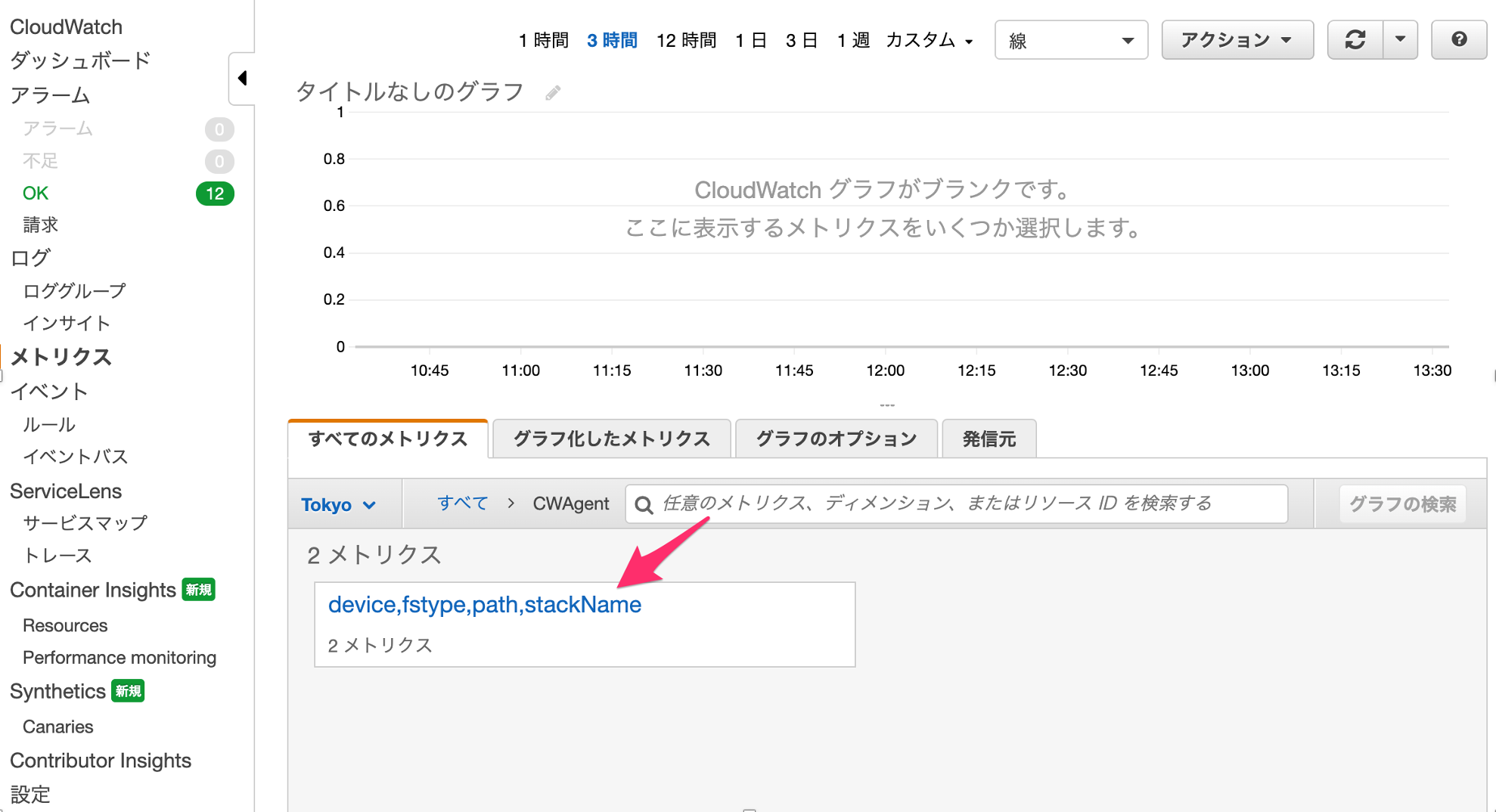Show OK alarms in sidebar

(x=36, y=194)
